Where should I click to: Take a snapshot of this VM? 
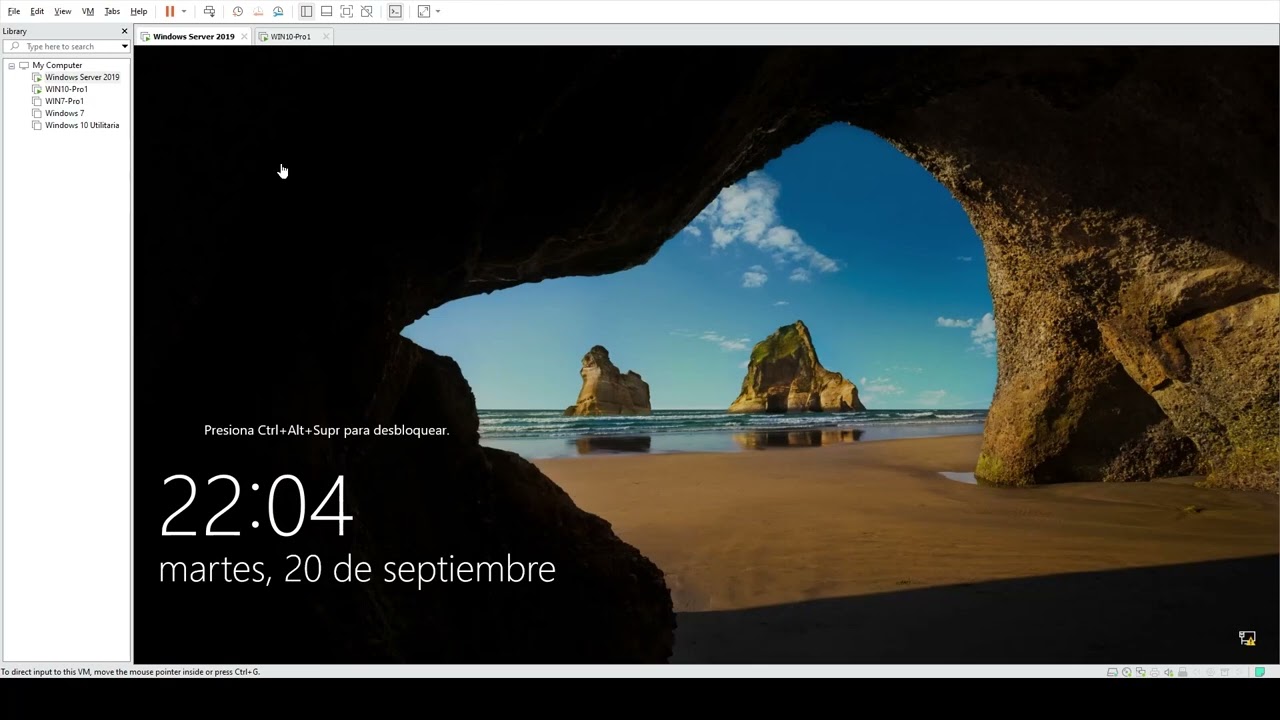(x=237, y=11)
